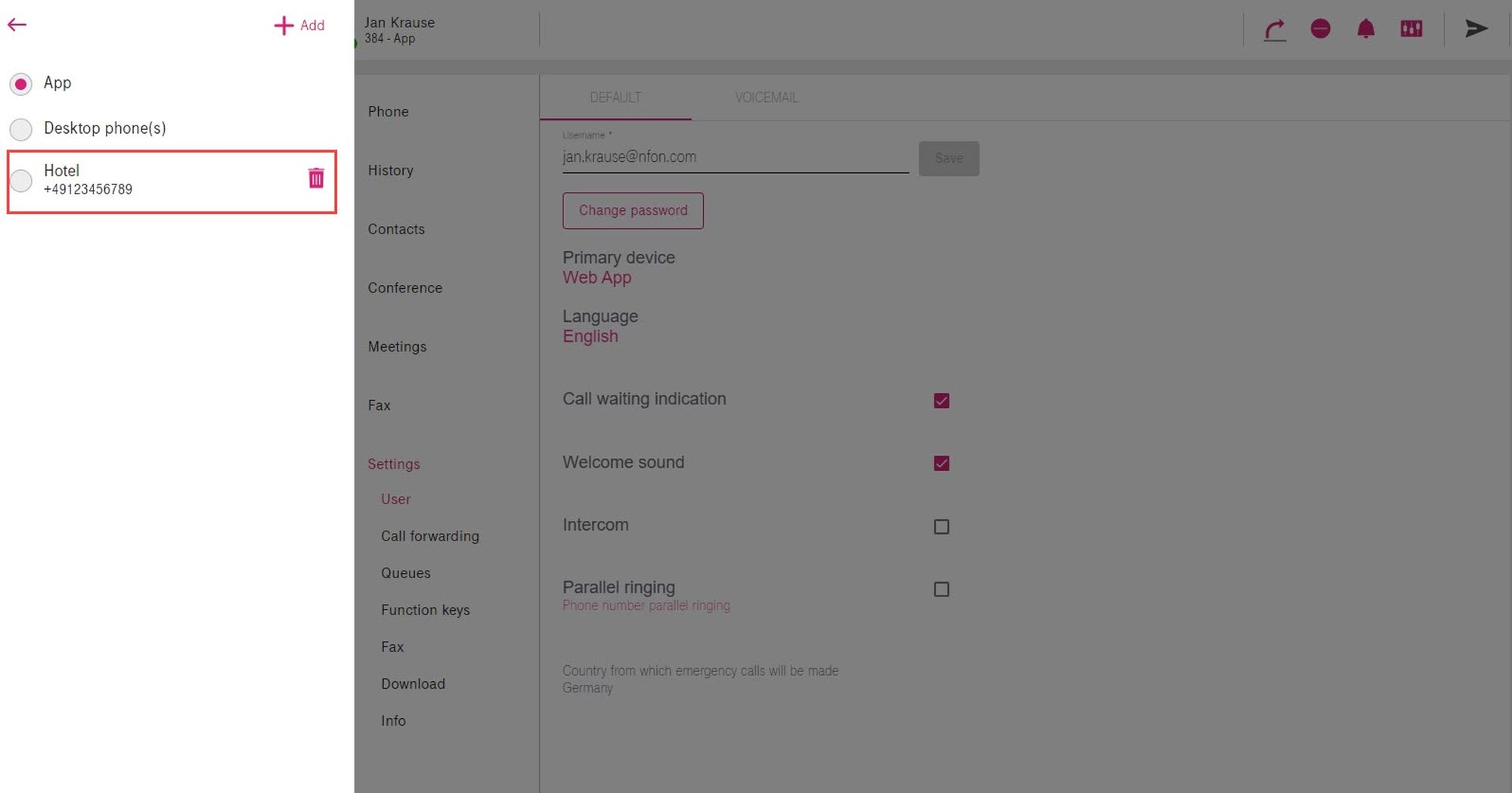Image resolution: width=1512 pixels, height=793 pixels.
Task: Click the back arrow icon
Action: 17,25
